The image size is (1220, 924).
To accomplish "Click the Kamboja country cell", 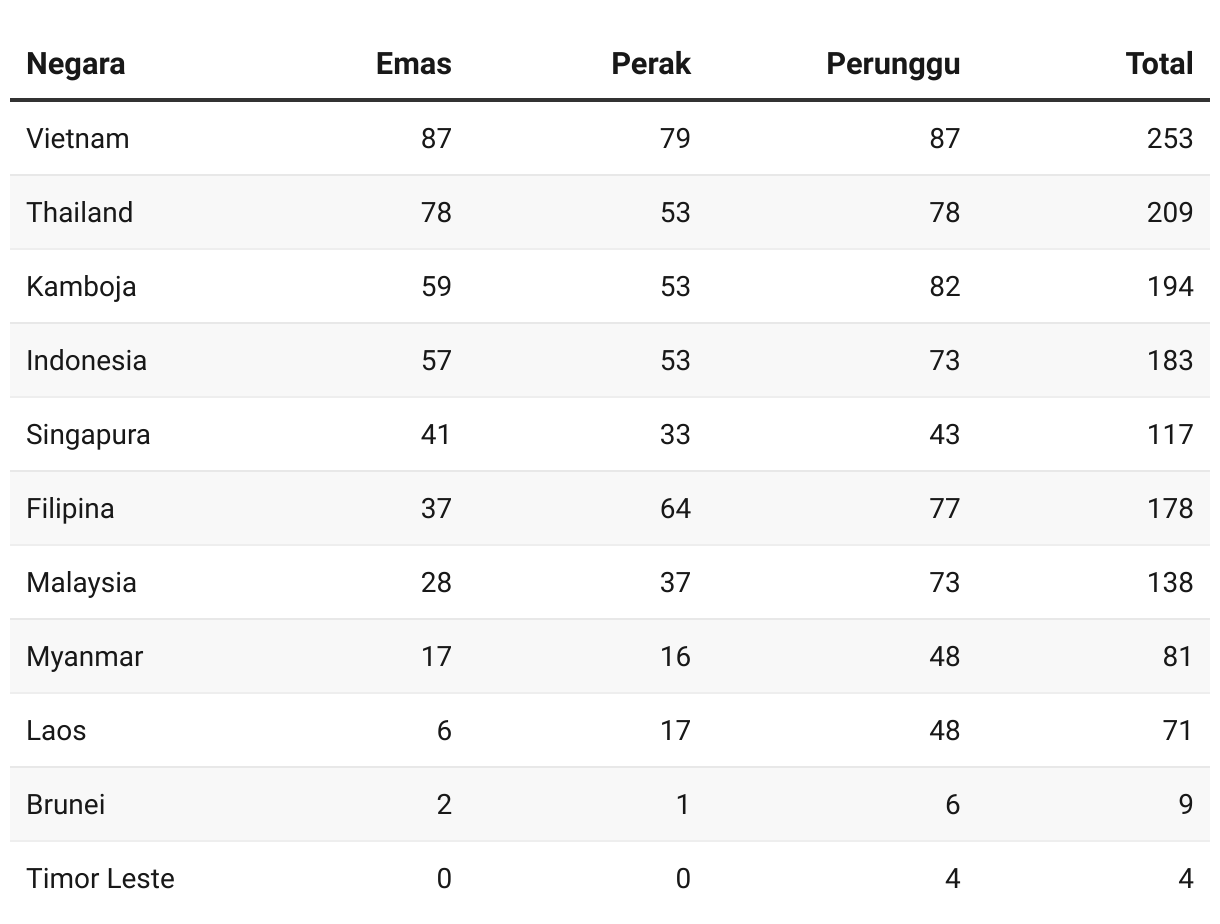I will tap(81, 286).
